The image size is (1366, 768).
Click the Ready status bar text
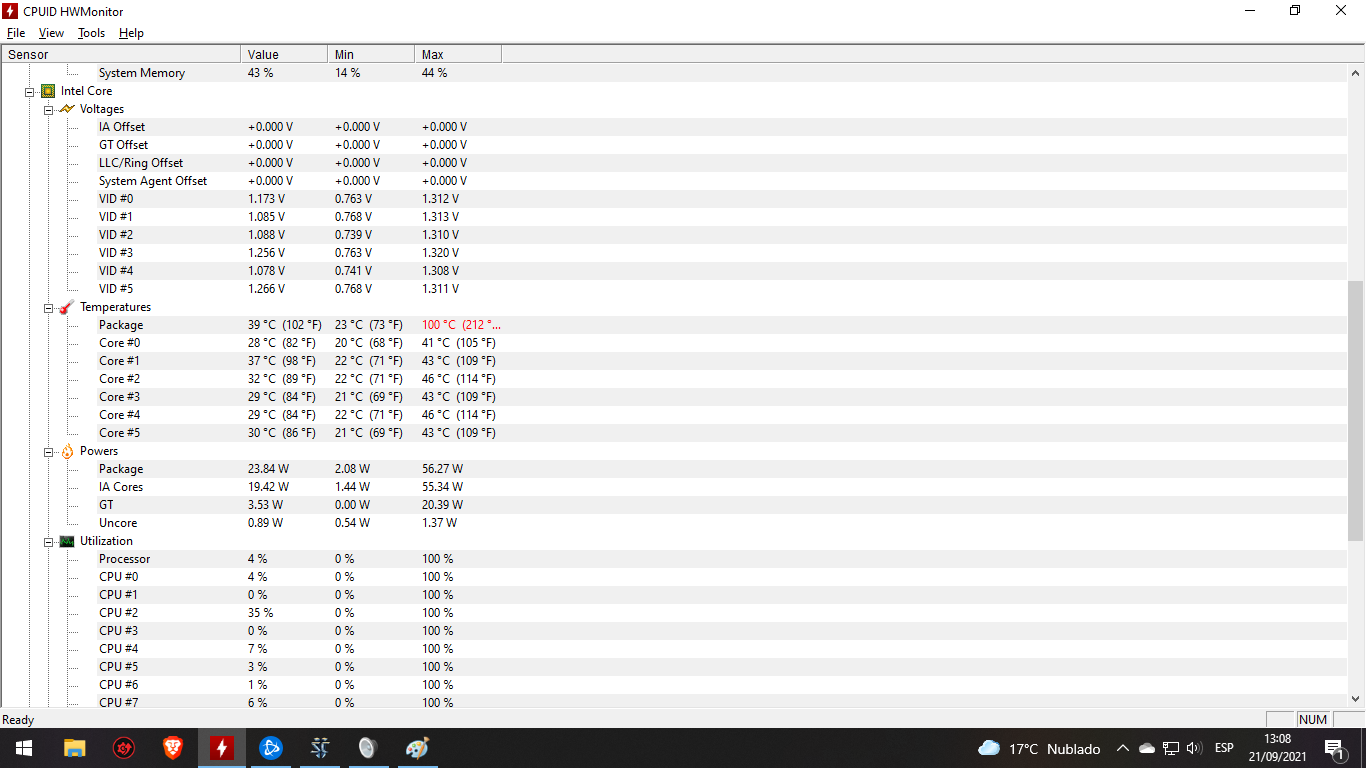pyautogui.click(x=18, y=720)
